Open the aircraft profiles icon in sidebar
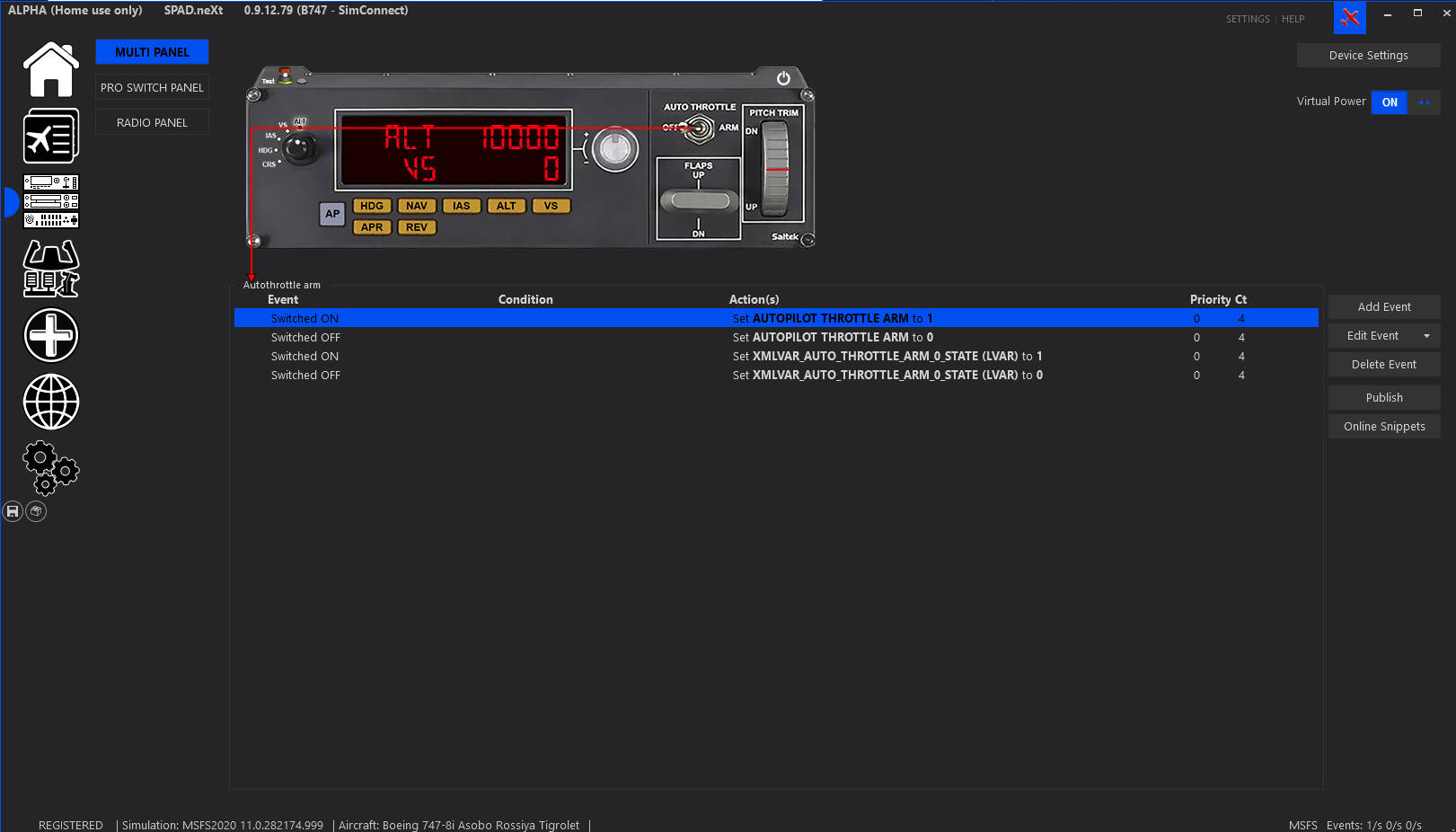Screen dimensions: 1456x832 point(51,135)
